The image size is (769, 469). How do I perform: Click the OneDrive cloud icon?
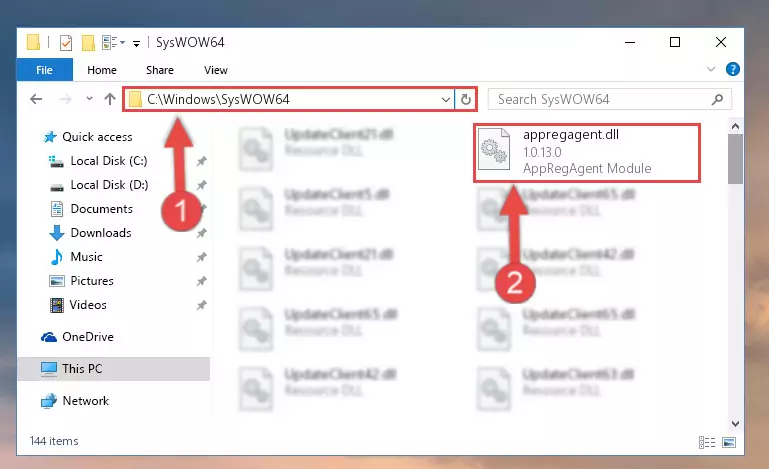[49, 337]
